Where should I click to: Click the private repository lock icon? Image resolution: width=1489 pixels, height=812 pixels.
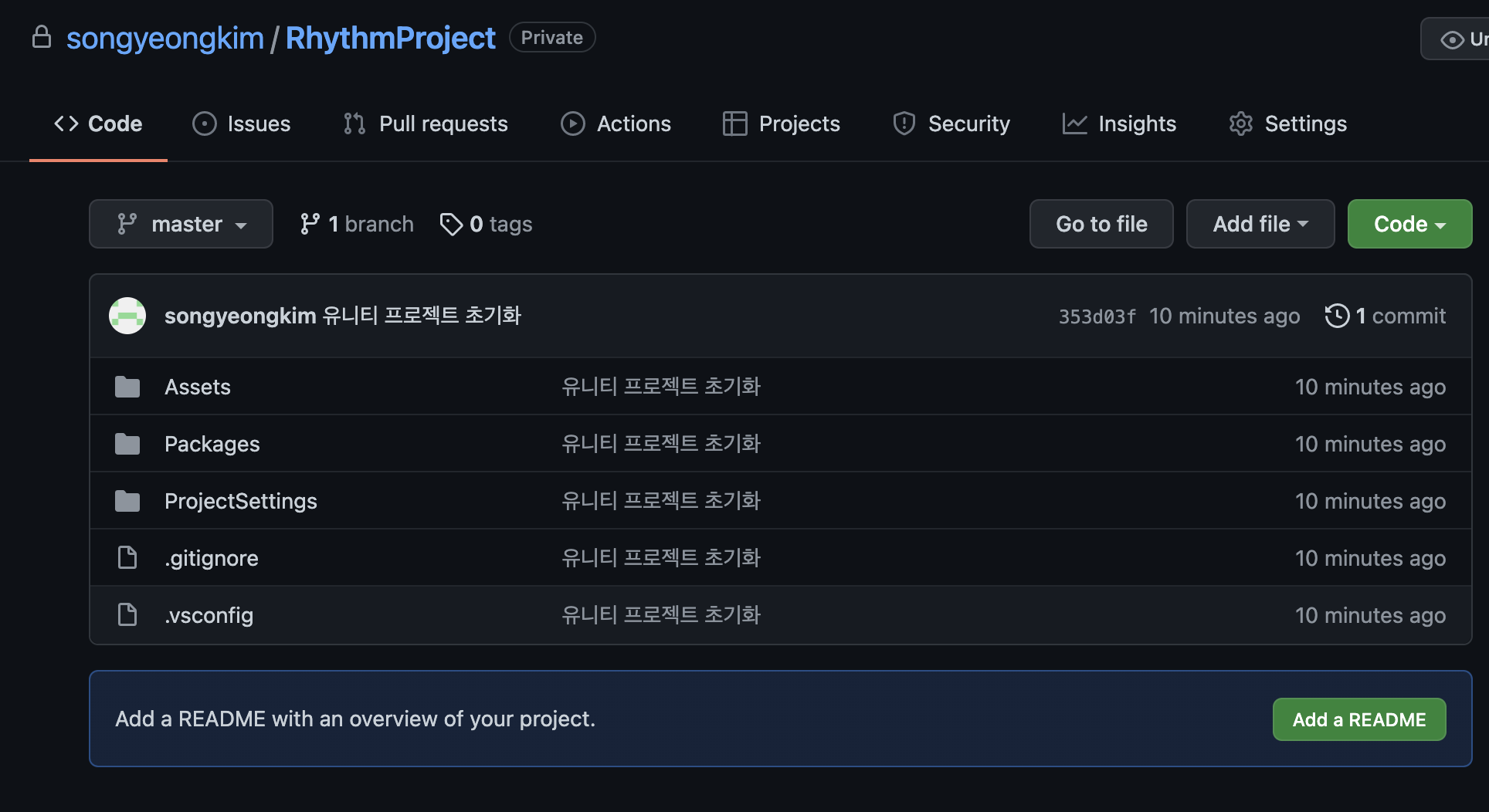(42, 37)
